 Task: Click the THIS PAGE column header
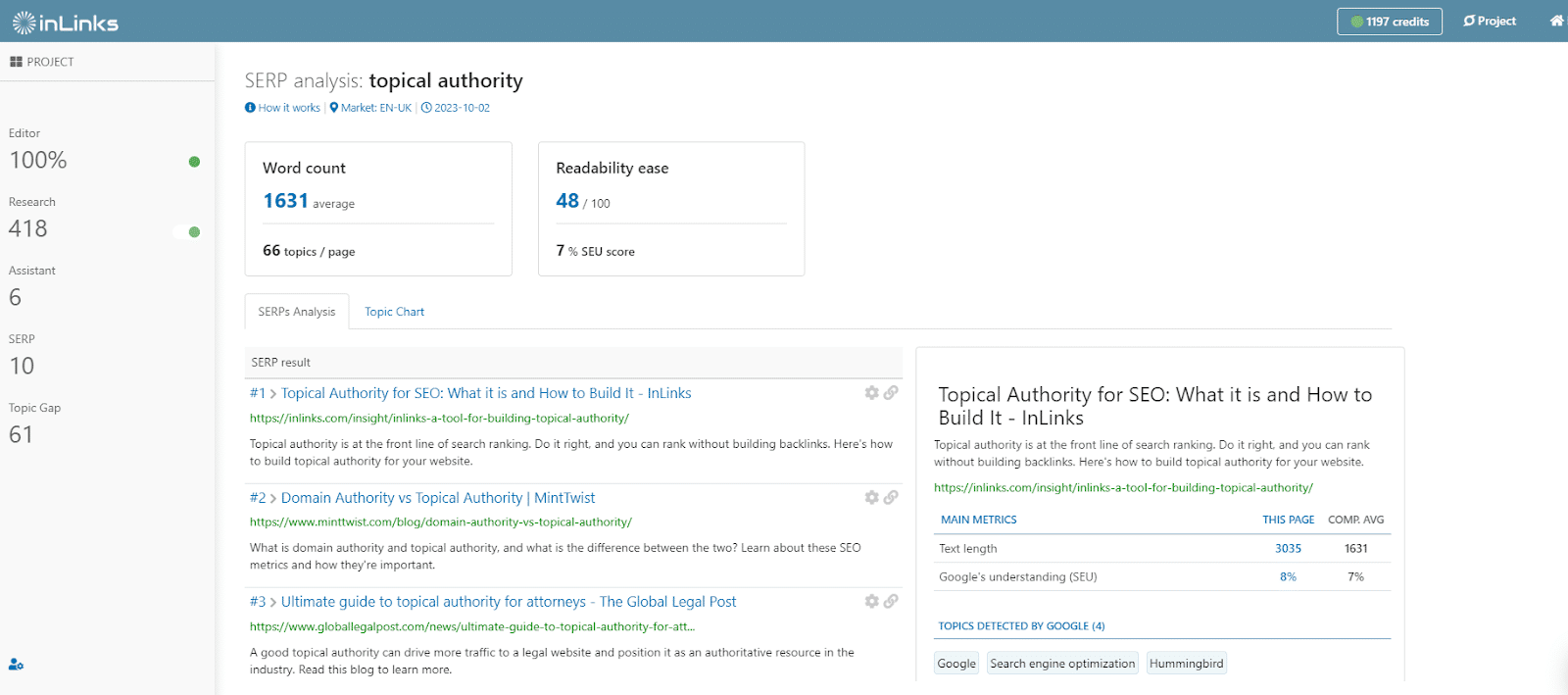1288,520
